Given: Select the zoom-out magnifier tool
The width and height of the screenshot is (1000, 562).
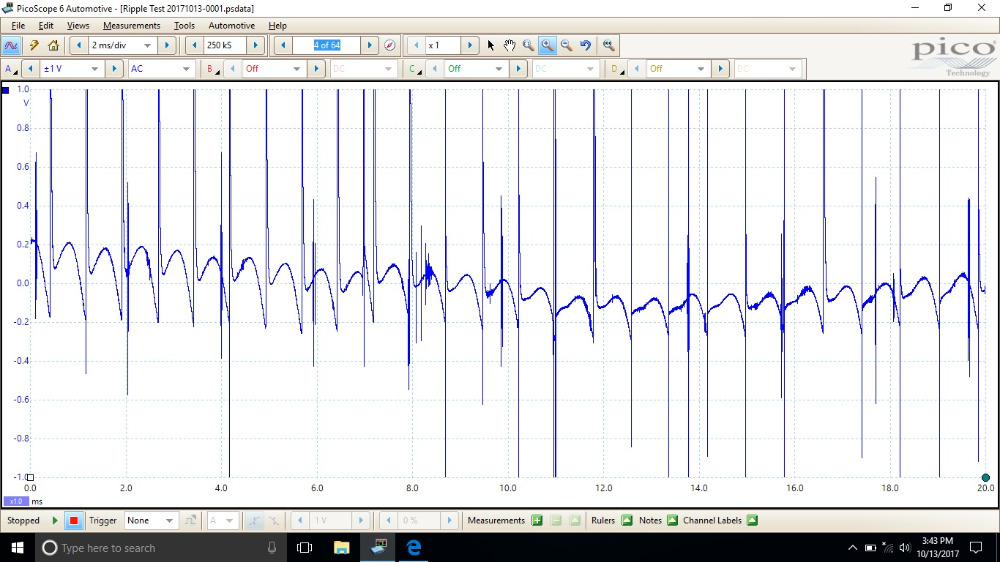Looking at the screenshot, I should 566,45.
